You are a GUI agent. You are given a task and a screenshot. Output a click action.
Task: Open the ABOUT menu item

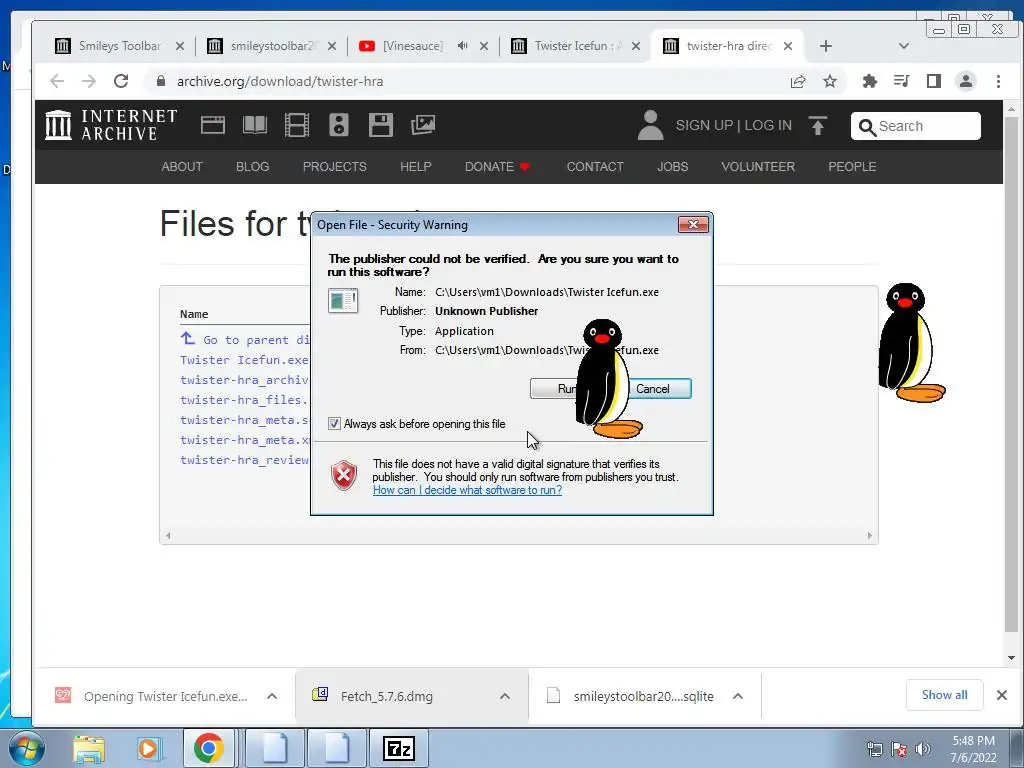tap(182, 167)
